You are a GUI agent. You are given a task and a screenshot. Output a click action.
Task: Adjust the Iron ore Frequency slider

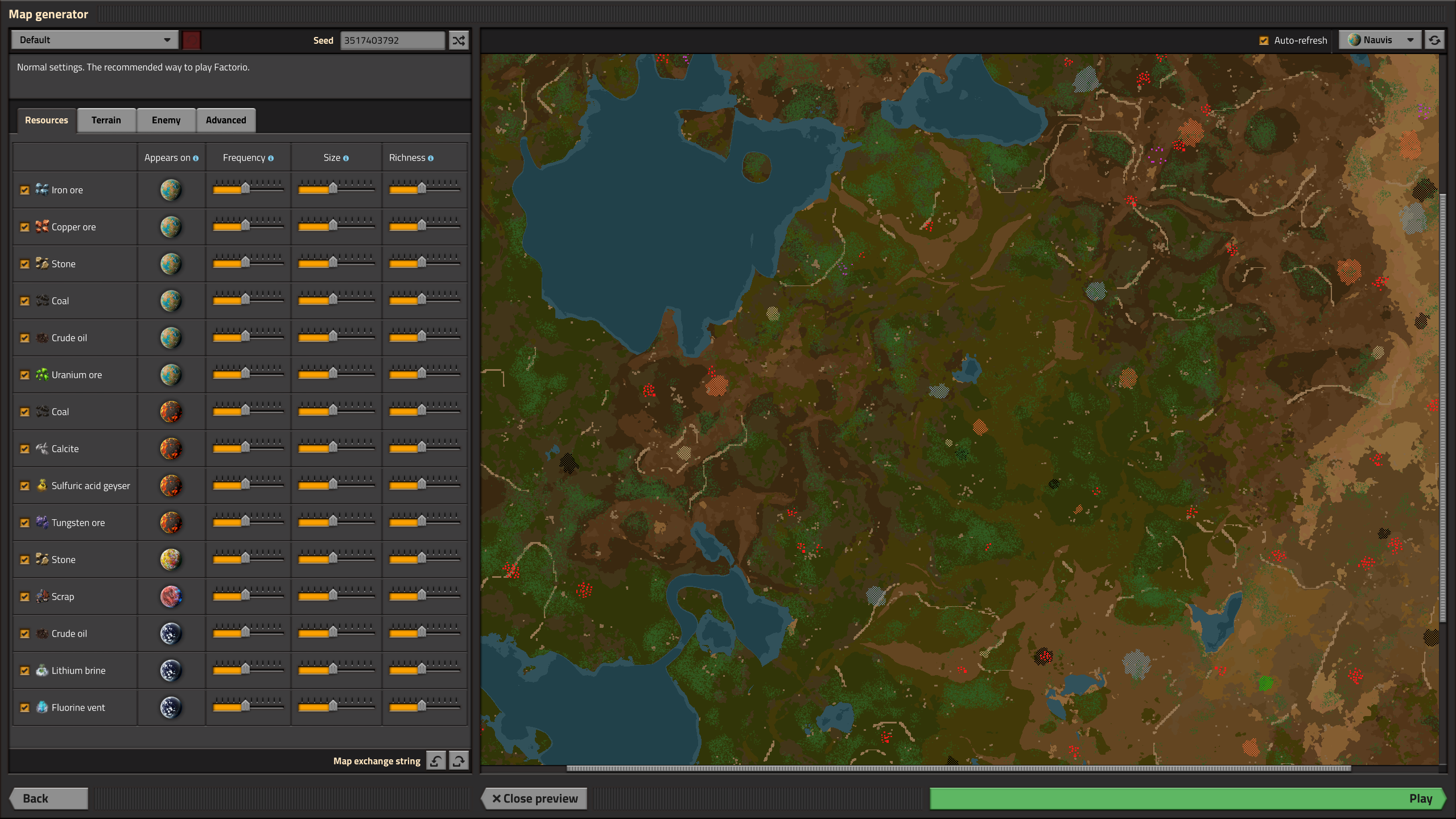pyautogui.click(x=248, y=187)
